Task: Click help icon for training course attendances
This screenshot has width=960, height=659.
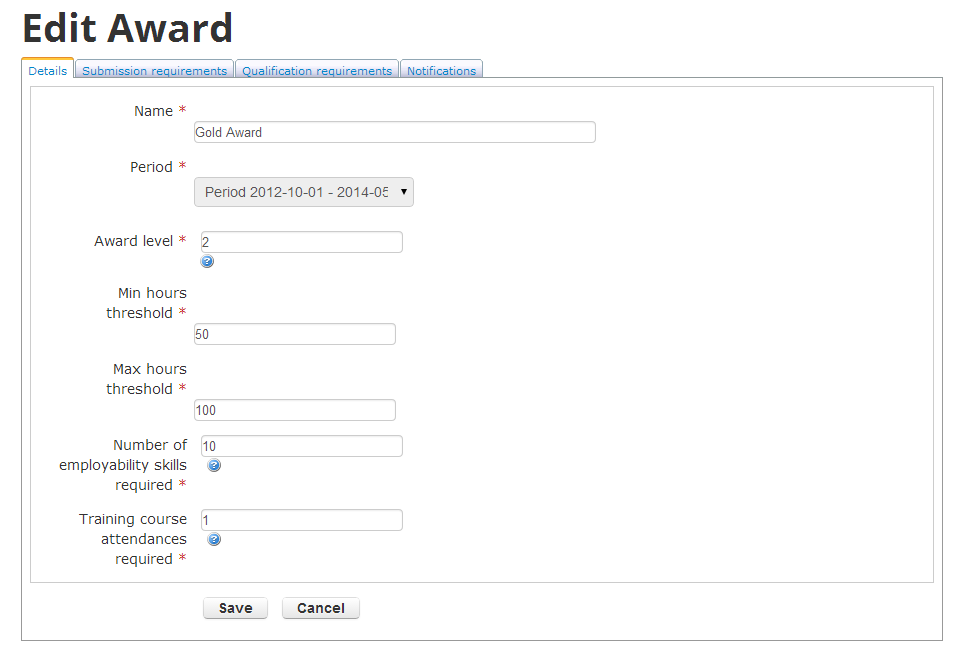Action: tap(214, 540)
